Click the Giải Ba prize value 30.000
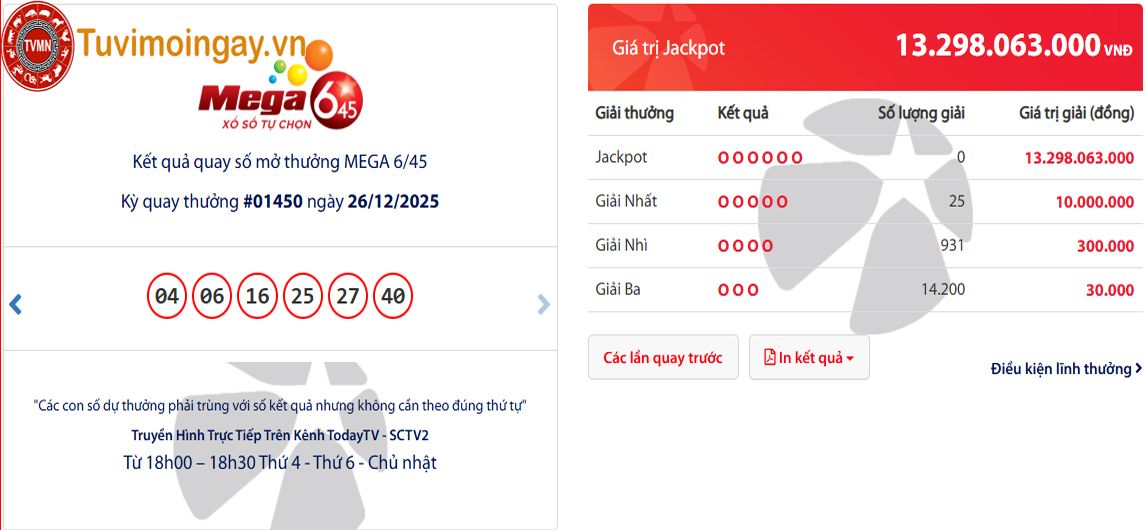The height and width of the screenshot is (530, 1145). [1109, 290]
